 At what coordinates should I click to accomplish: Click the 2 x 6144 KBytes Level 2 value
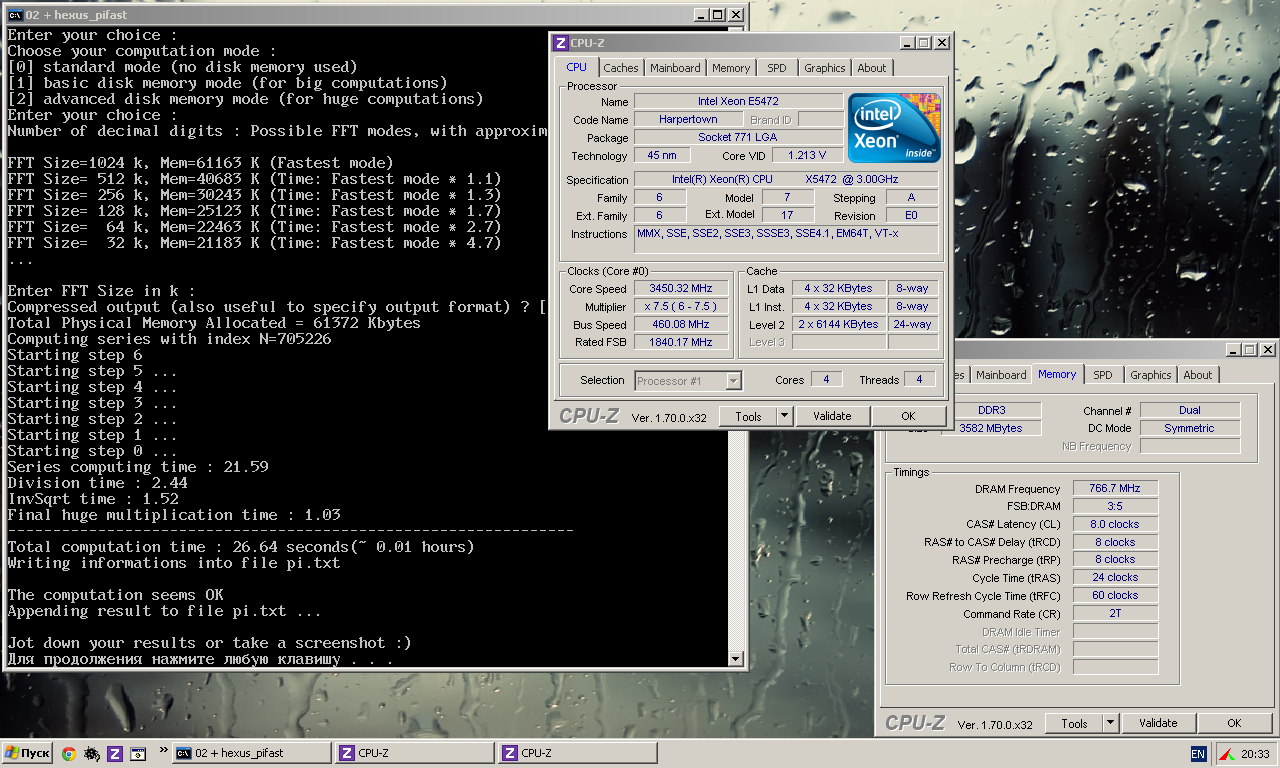(838, 324)
